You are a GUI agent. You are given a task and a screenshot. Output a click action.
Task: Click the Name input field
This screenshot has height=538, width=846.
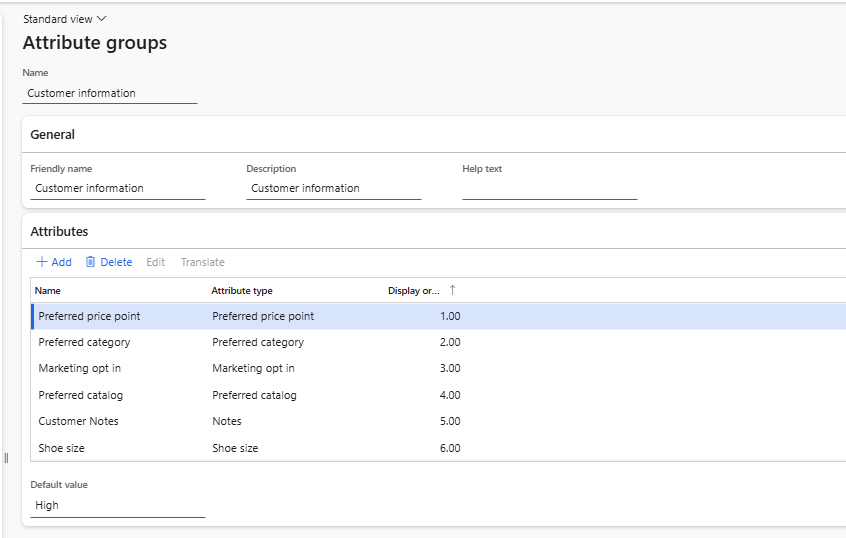tap(110, 93)
